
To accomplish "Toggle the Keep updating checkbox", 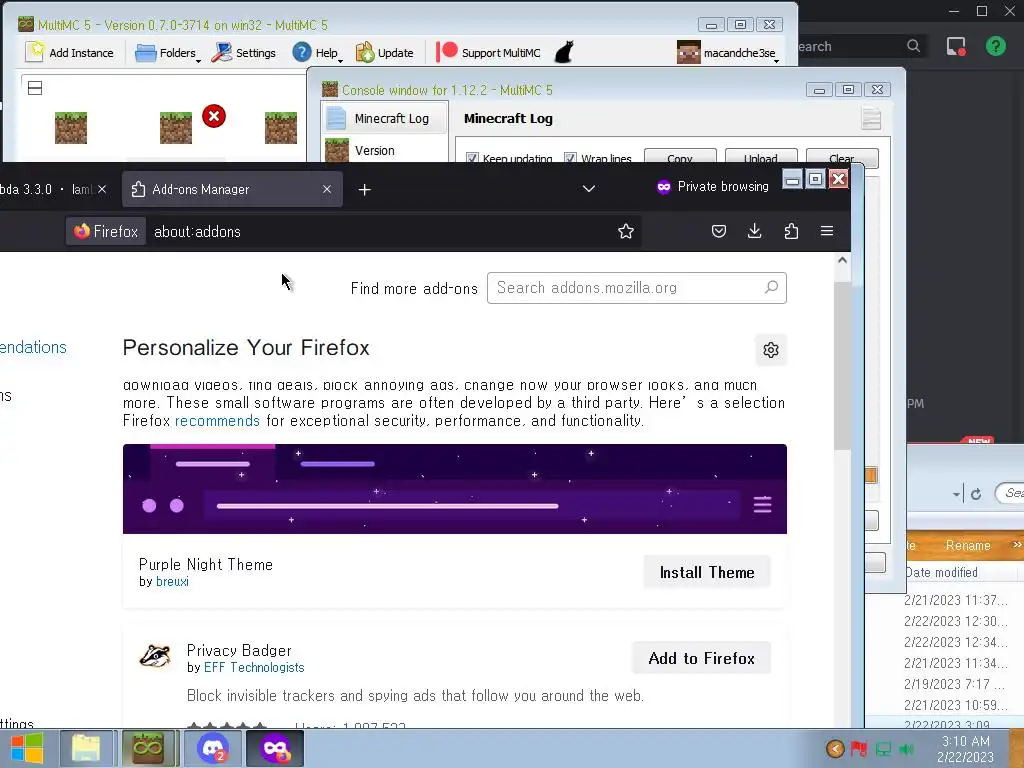I will pos(472,158).
